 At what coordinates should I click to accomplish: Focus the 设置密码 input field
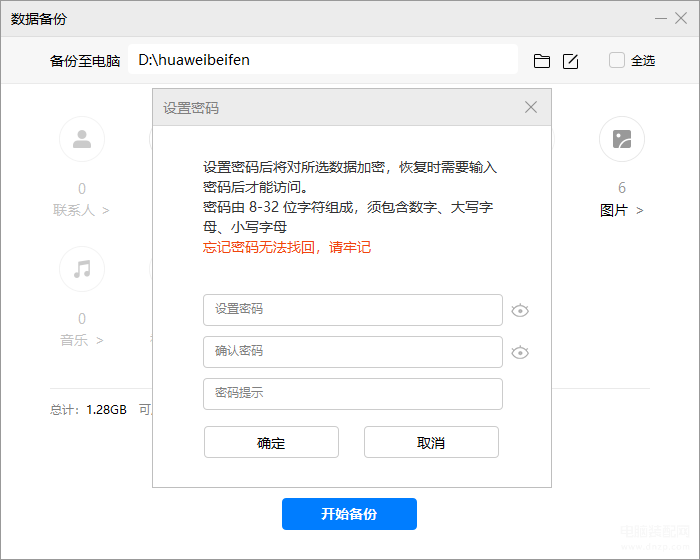coord(352,310)
